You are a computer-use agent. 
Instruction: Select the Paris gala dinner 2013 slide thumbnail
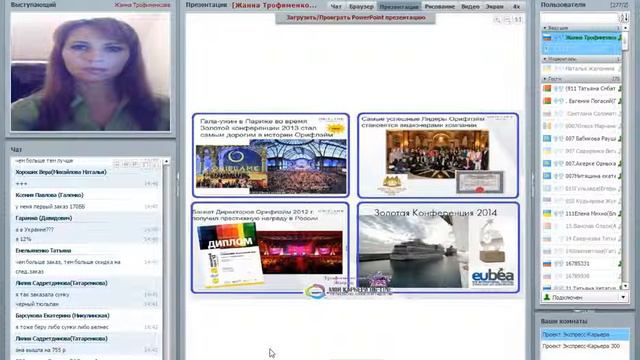[x=271, y=155]
